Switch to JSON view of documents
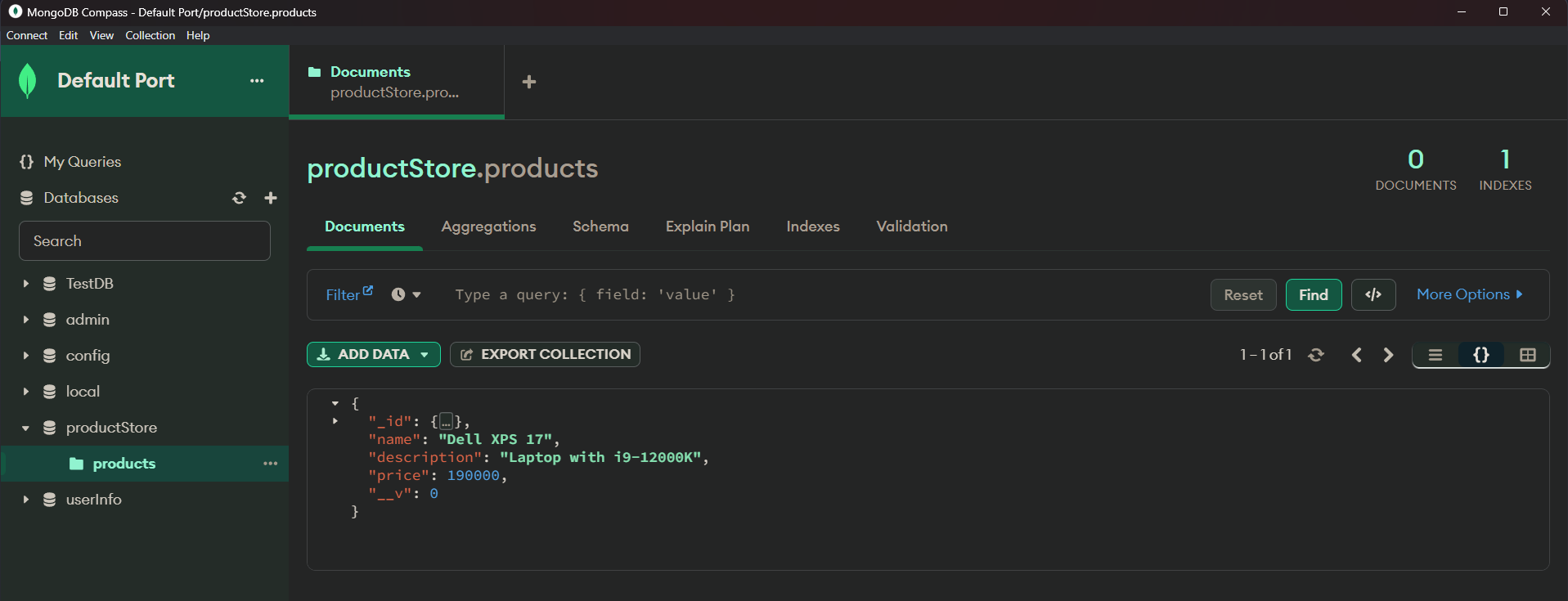Screen dimensions: 1568x601 point(1481,355)
